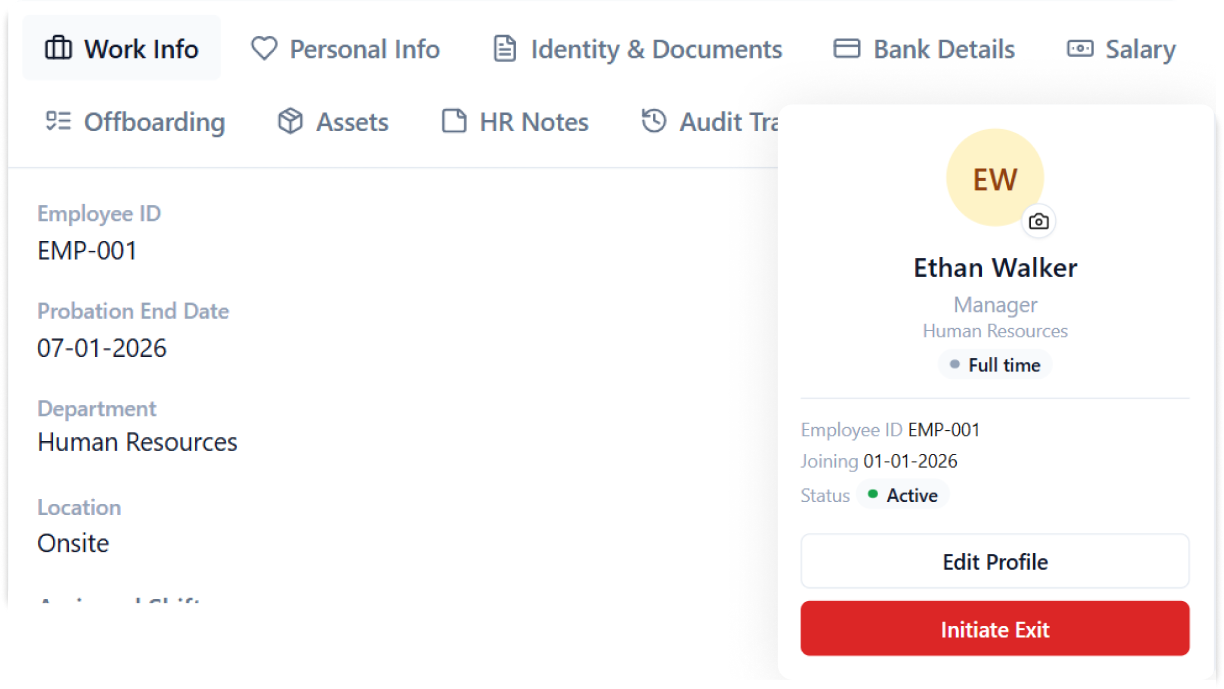1224x689 pixels.
Task: Click the Audit Trail tab
Action: [709, 122]
